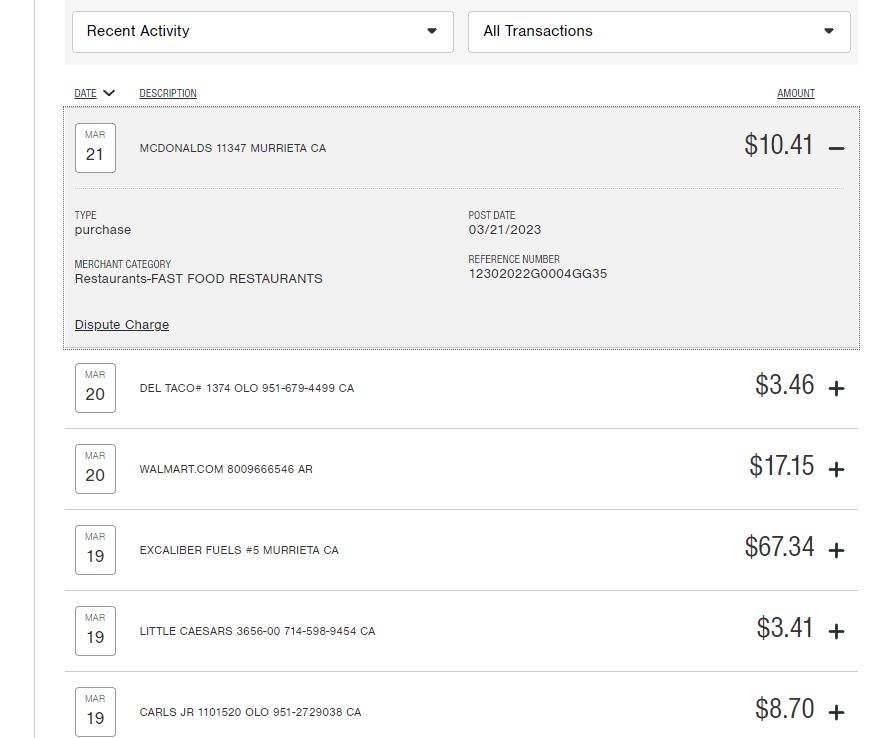Open the Recent Activity view selector
This screenshot has height=738, width=886.
click(260, 31)
